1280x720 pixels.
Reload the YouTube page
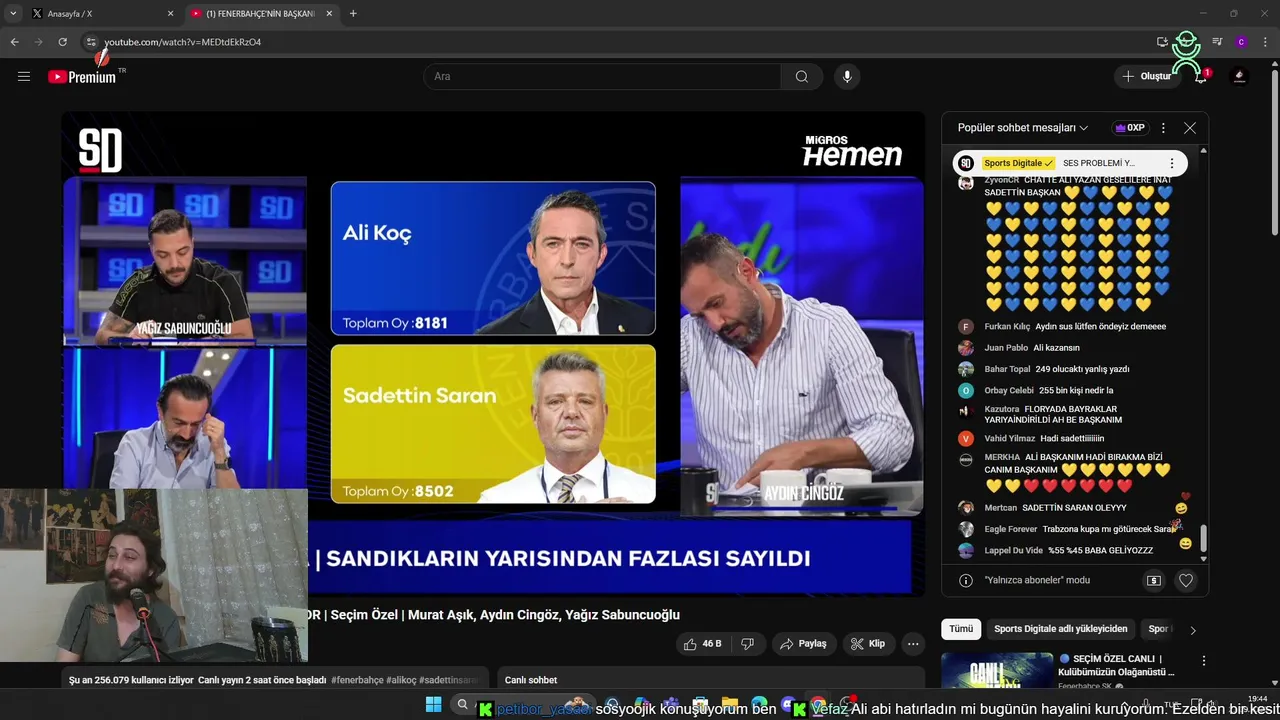[62, 42]
